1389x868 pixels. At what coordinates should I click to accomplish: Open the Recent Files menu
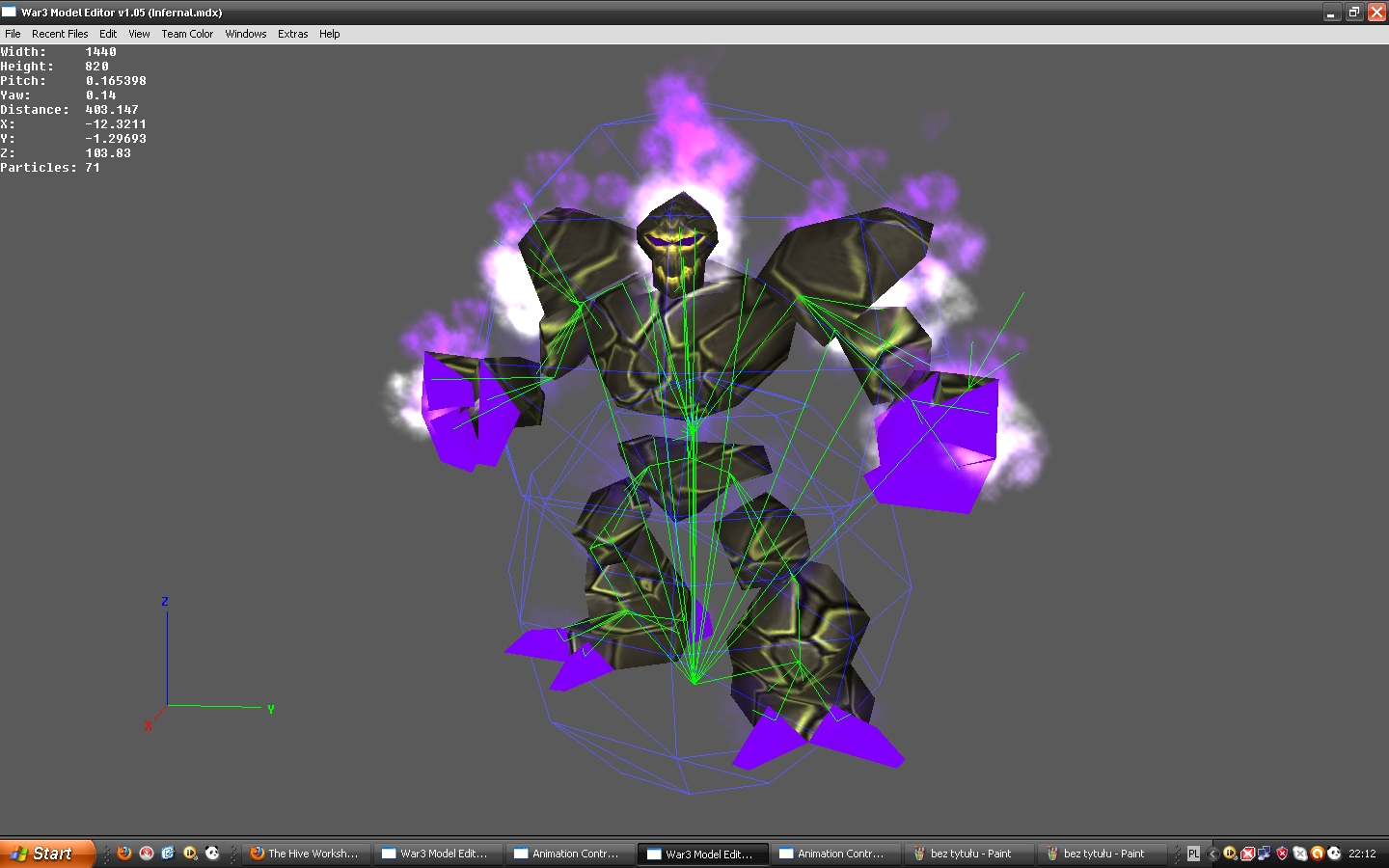tap(60, 34)
